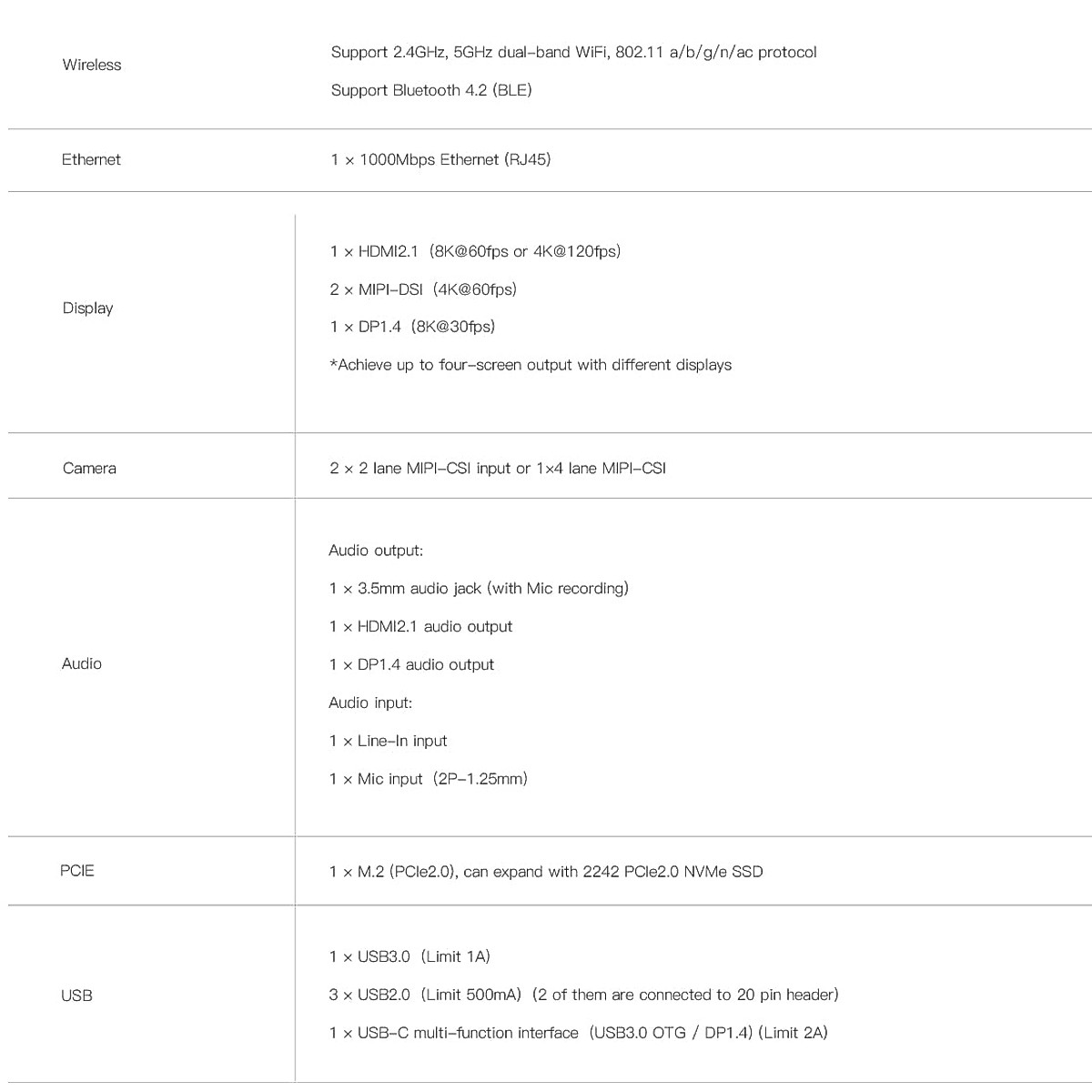Click the M.2 PCIe2.0 NVMe SSD line
This screenshot has height=1092, width=1092.
coord(546,872)
